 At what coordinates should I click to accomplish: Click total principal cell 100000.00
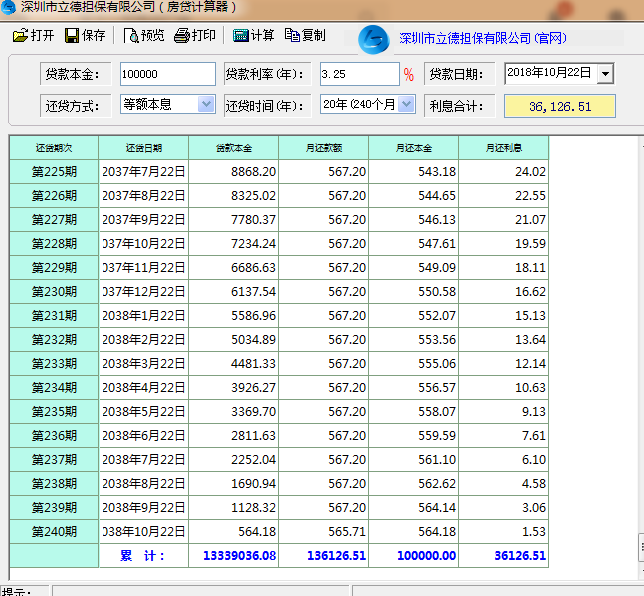414,556
